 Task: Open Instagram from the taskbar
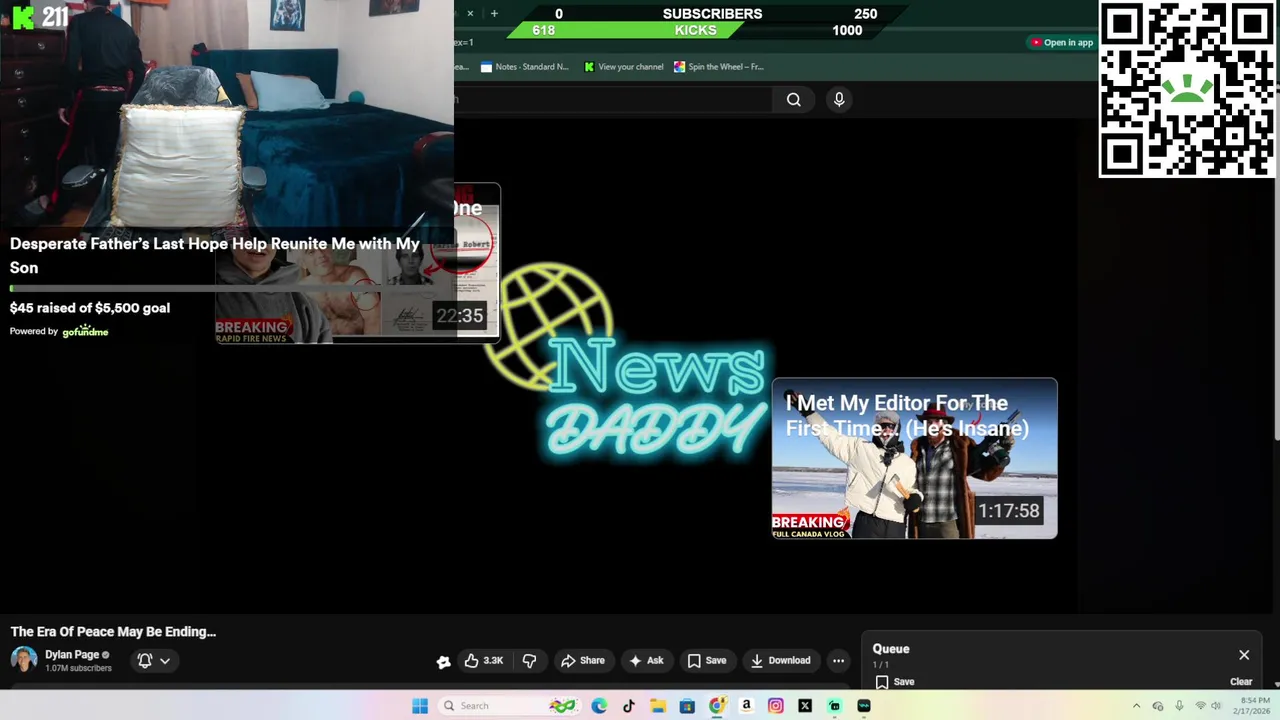click(776, 706)
